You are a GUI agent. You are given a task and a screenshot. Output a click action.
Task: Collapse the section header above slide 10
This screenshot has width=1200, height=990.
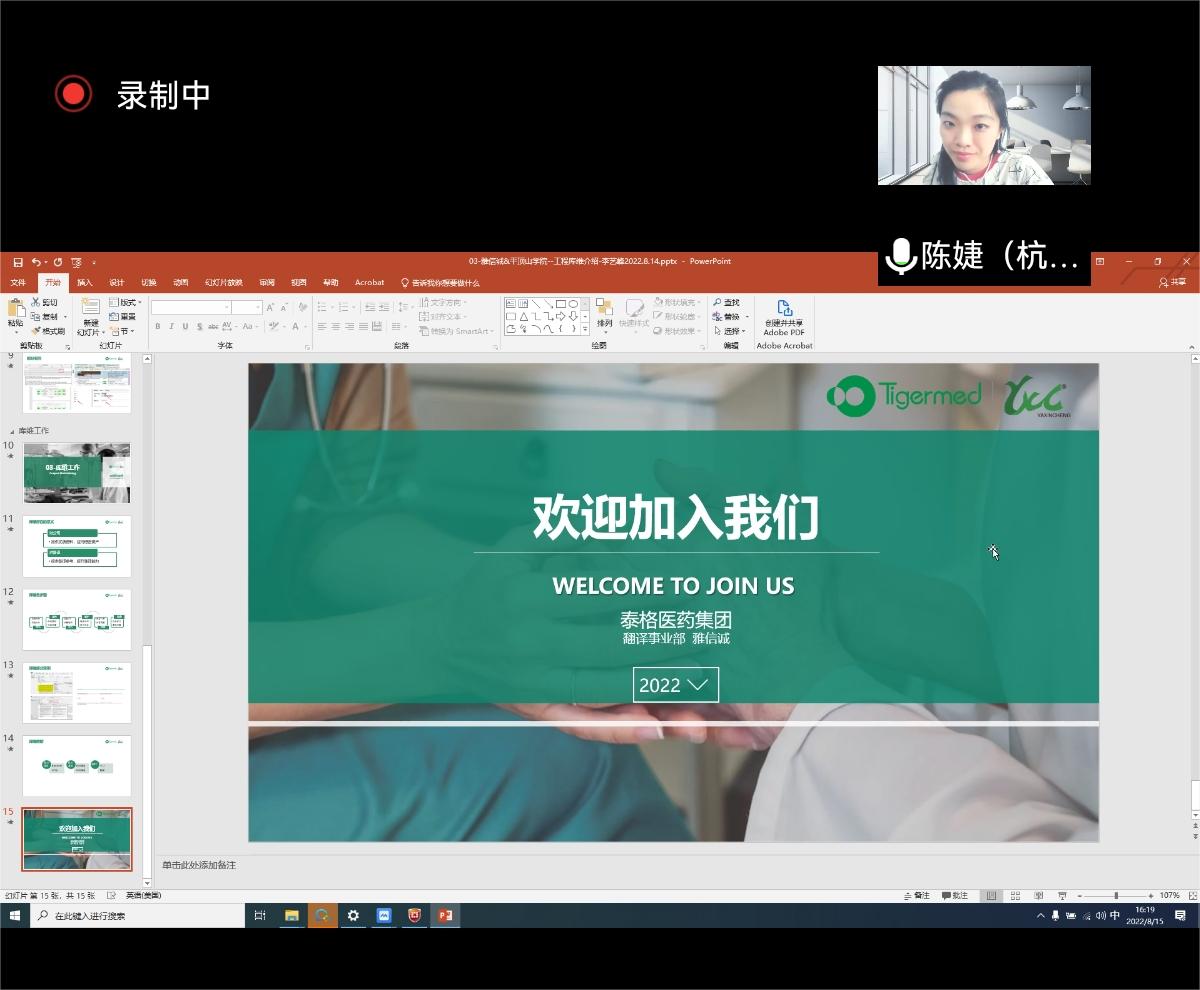(x=13, y=431)
